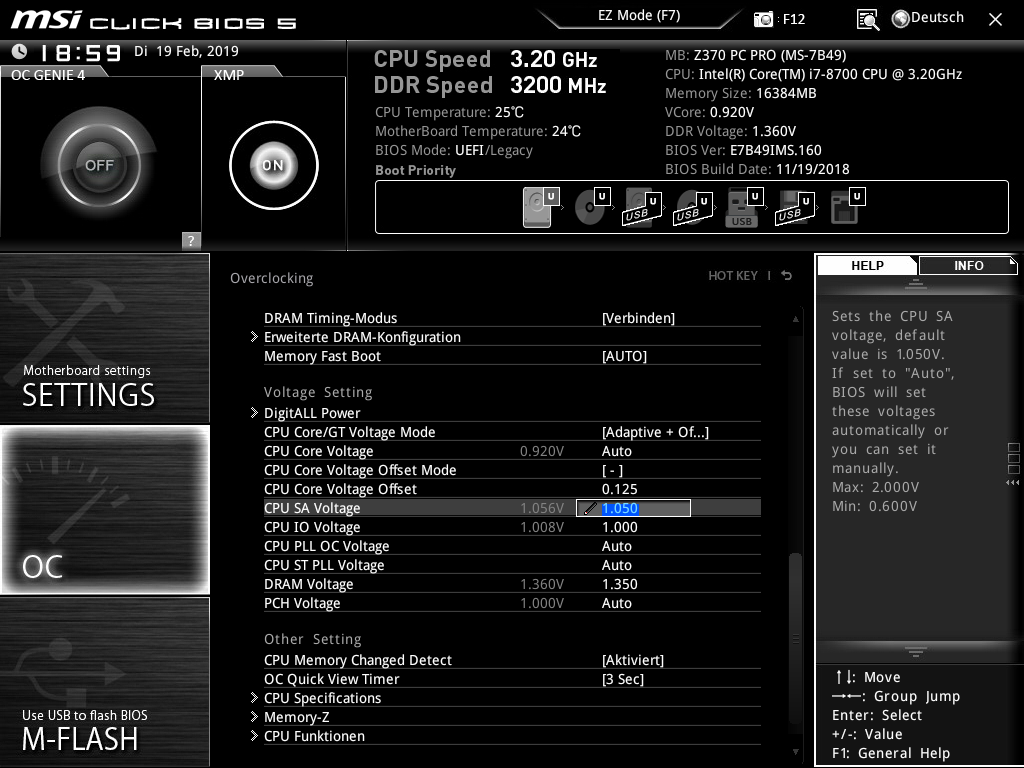Click the hard disk boot priority icon
Image resolution: width=1024 pixels, height=768 pixels.
coord(541,207)
